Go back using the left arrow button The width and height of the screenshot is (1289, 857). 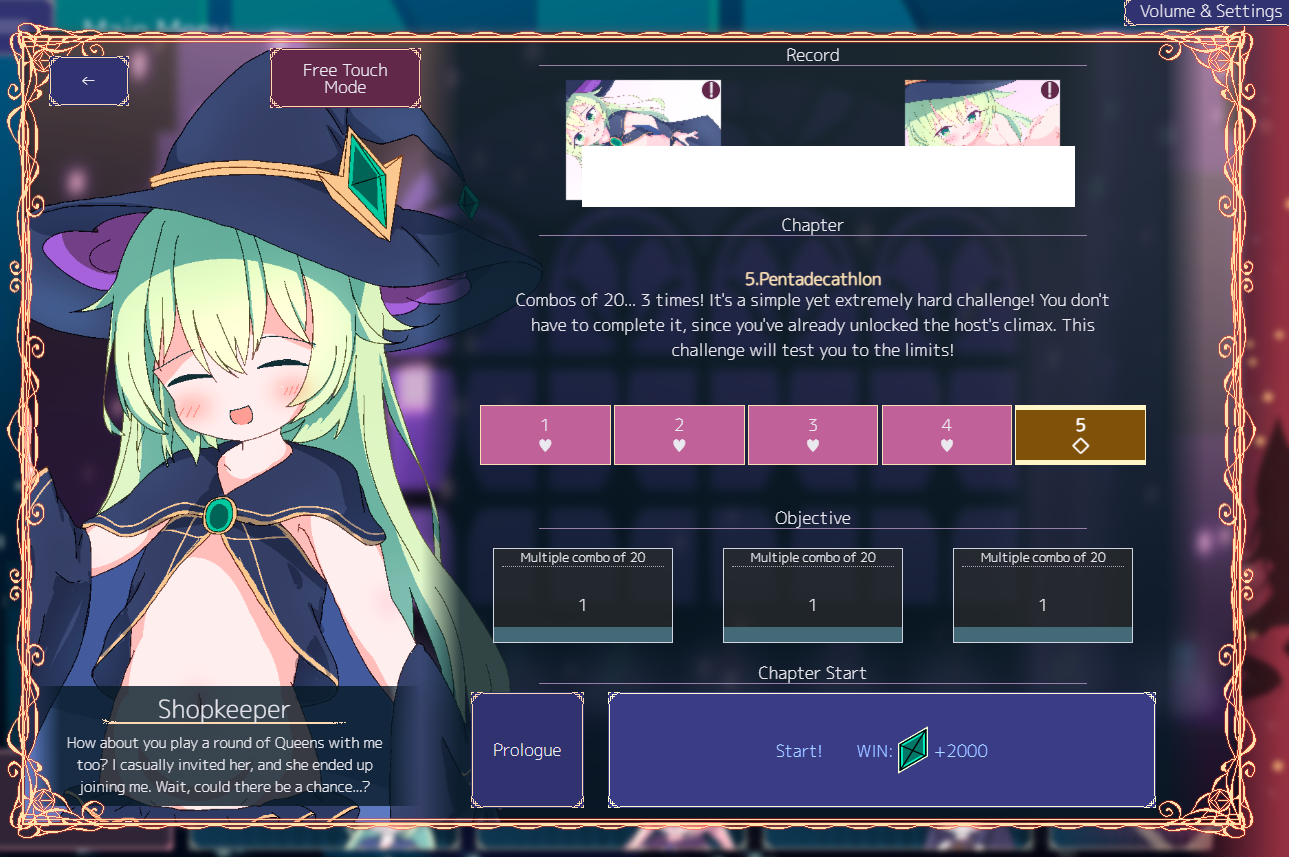point(89,81)
